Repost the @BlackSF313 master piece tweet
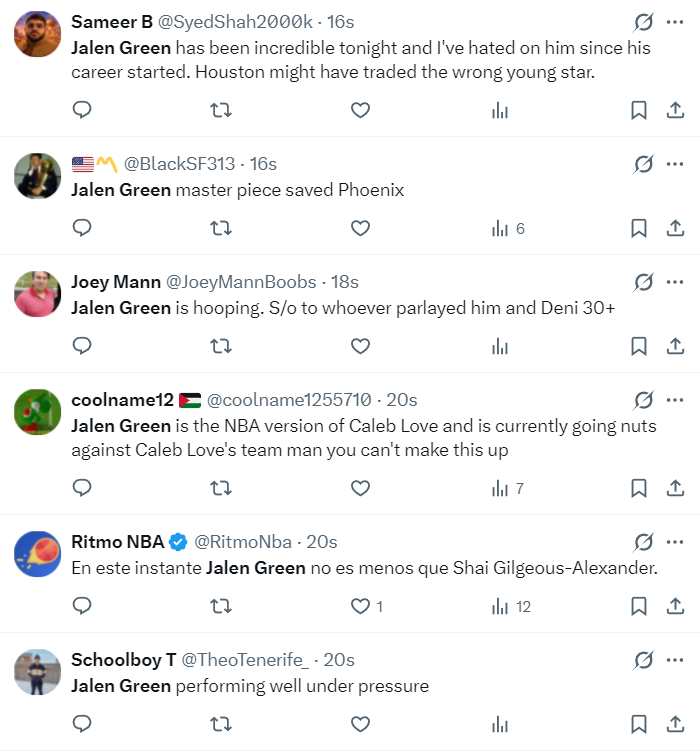The image size is (700, 753). pyautogui.click(x=221, y=229)
